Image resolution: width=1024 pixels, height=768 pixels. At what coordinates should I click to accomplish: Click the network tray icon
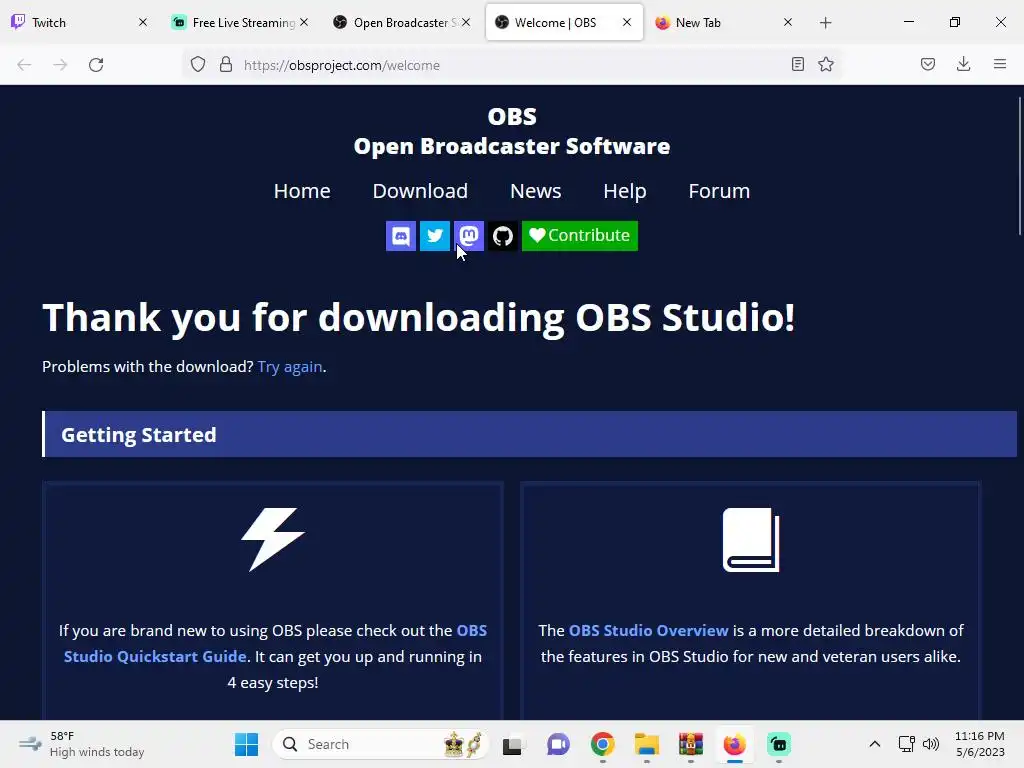(906, 744)
